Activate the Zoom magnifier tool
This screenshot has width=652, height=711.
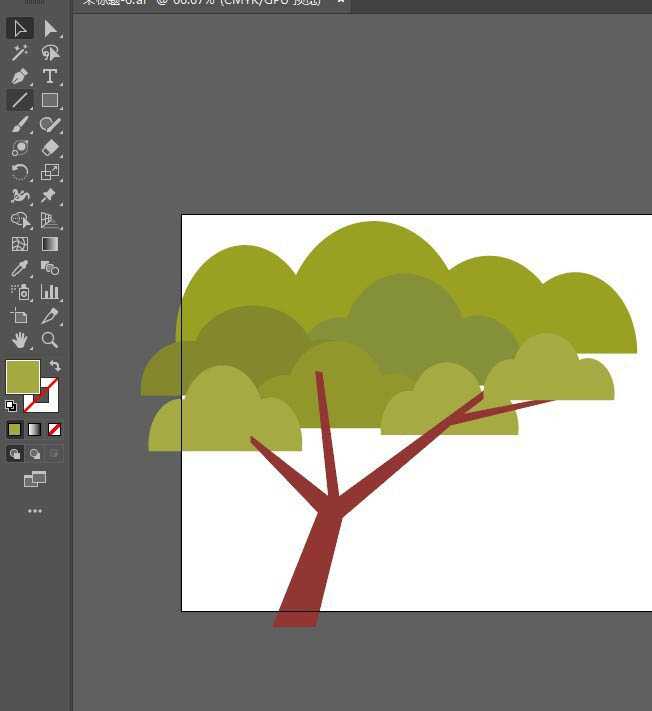coord(50,340)
